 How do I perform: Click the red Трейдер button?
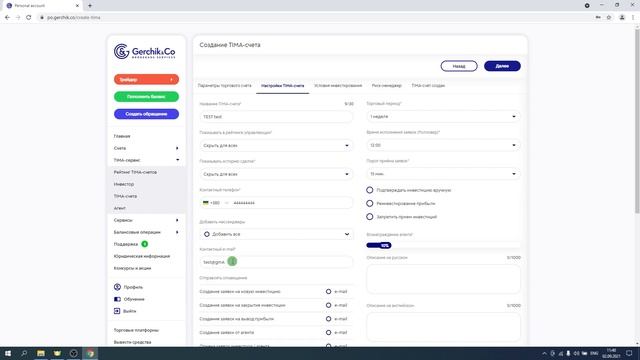pos(146,80)
